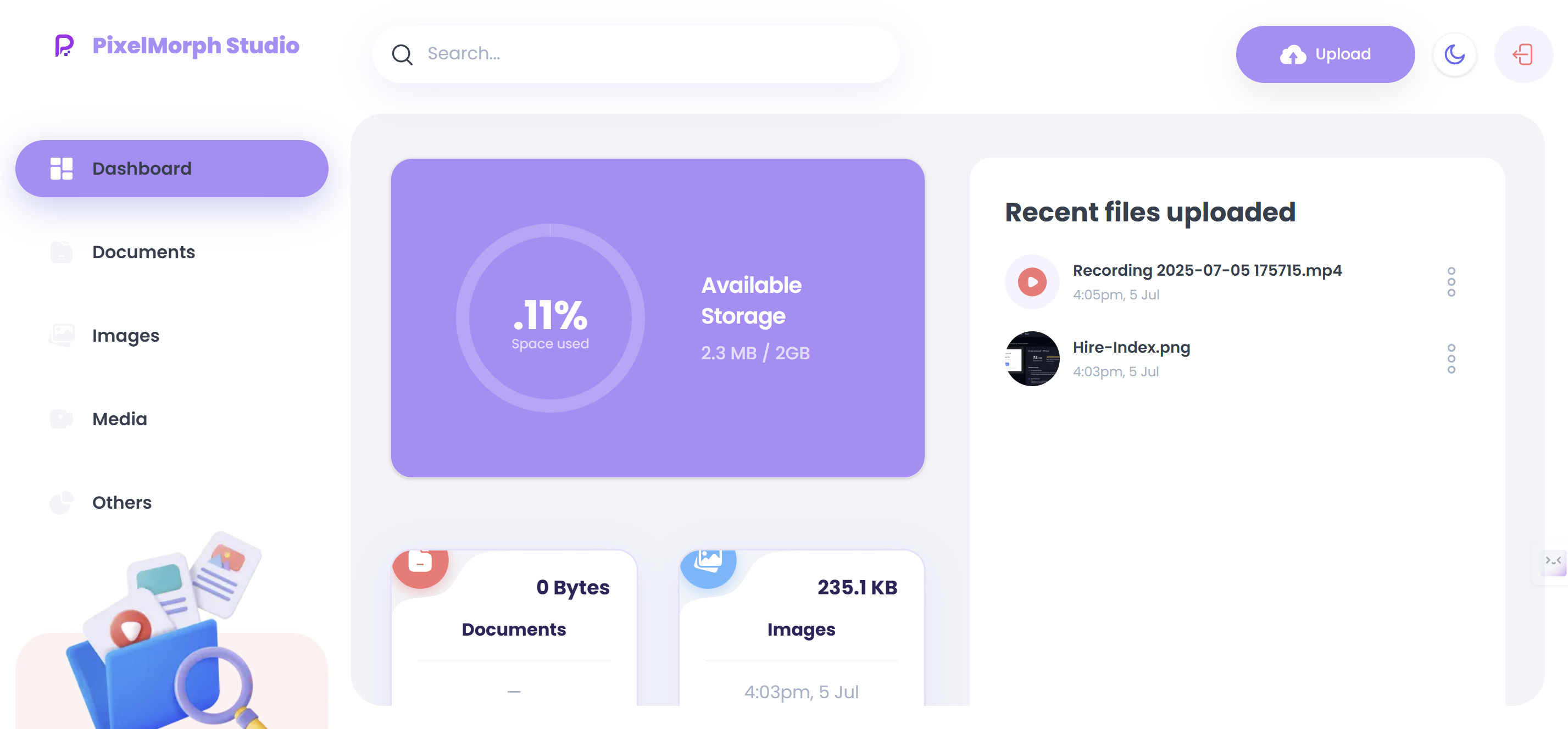Toggle dark mode with the moon icon
This screenshot has width=1568, height=729.
pos(1454,55)
